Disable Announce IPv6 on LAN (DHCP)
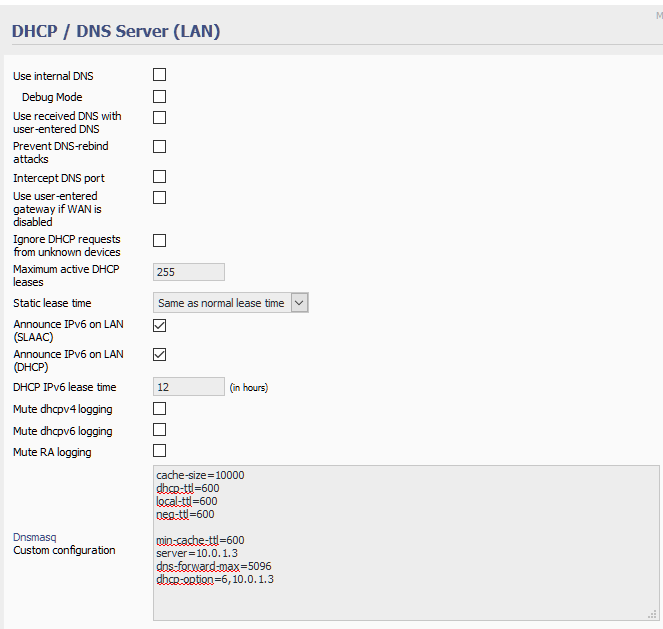 pos(159,354)
